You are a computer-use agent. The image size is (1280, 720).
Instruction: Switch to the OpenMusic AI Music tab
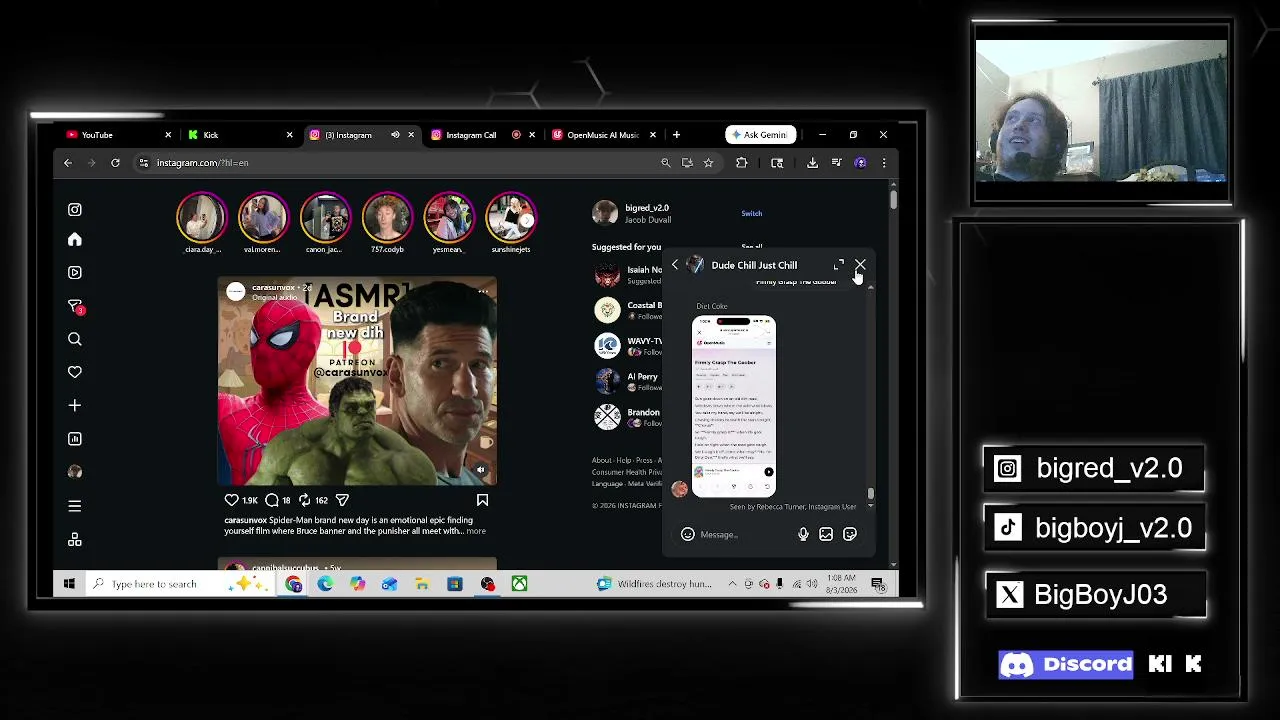(x=604, y=135)
